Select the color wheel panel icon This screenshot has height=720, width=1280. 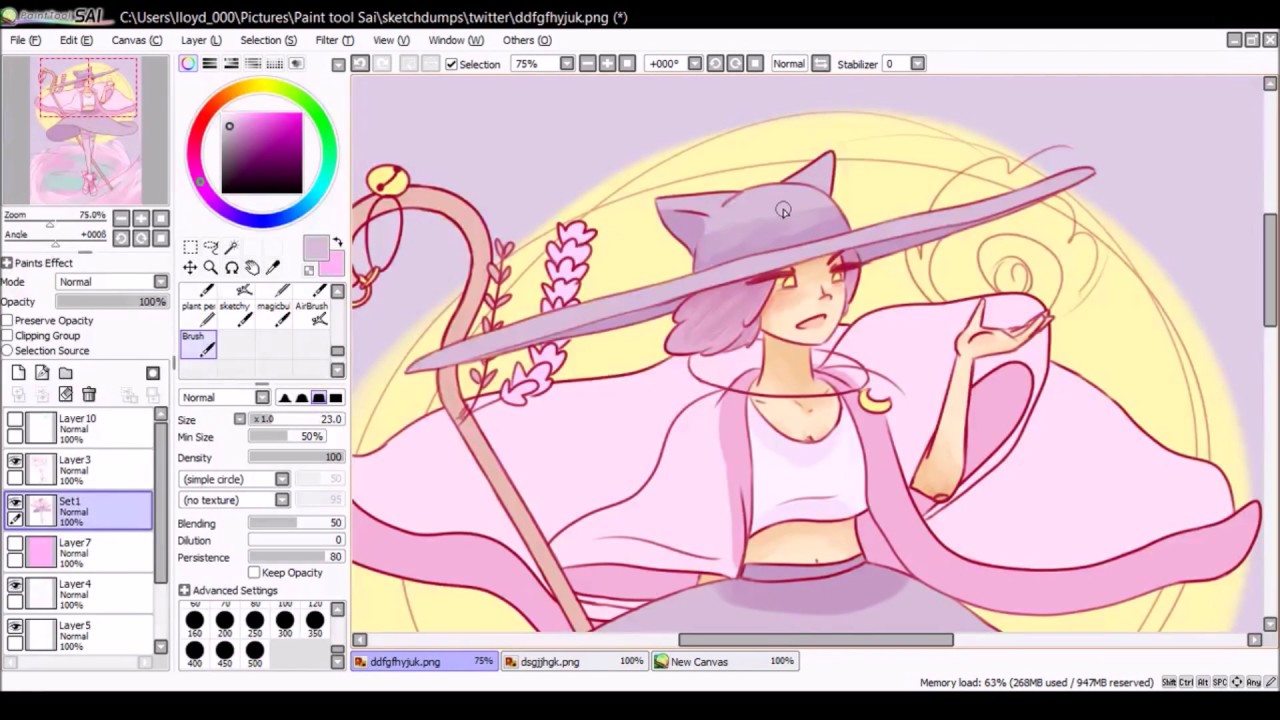tap(188, 63)
